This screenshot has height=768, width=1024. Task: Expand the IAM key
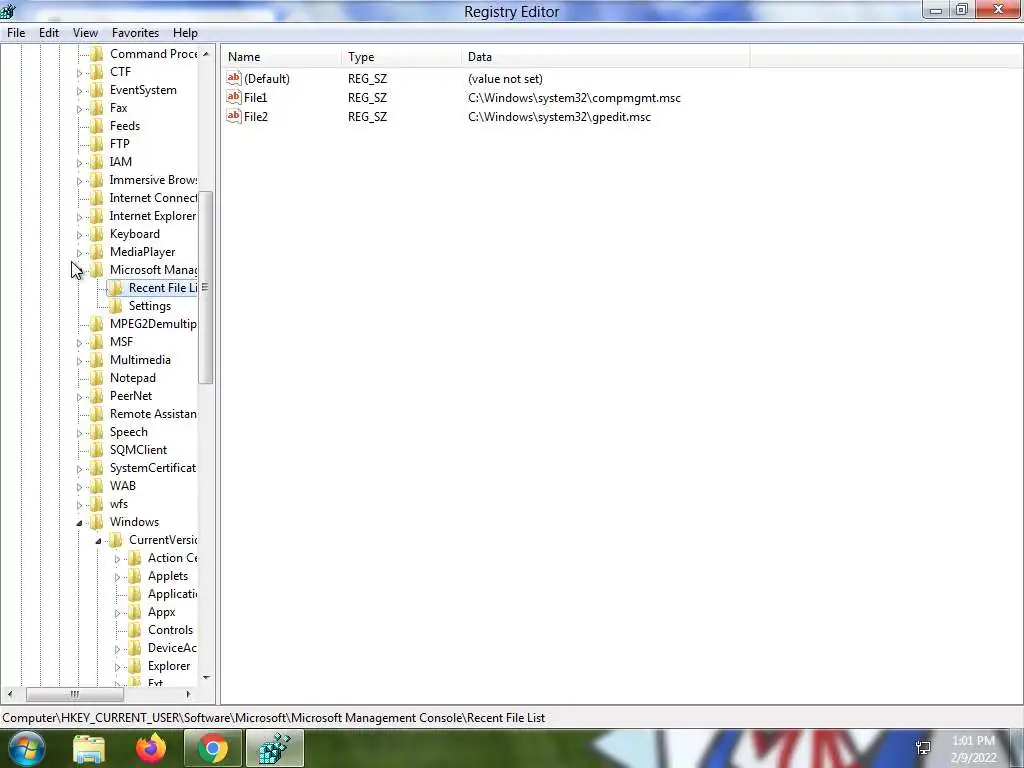point(79,163)
